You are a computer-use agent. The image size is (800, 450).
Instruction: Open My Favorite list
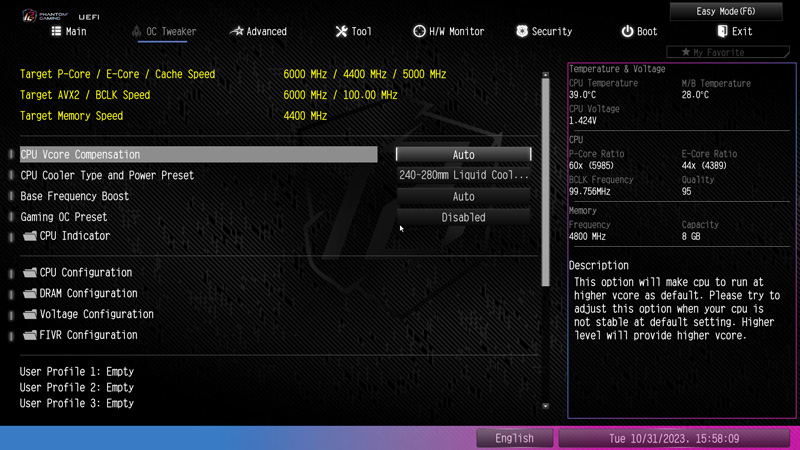[728, 52]
